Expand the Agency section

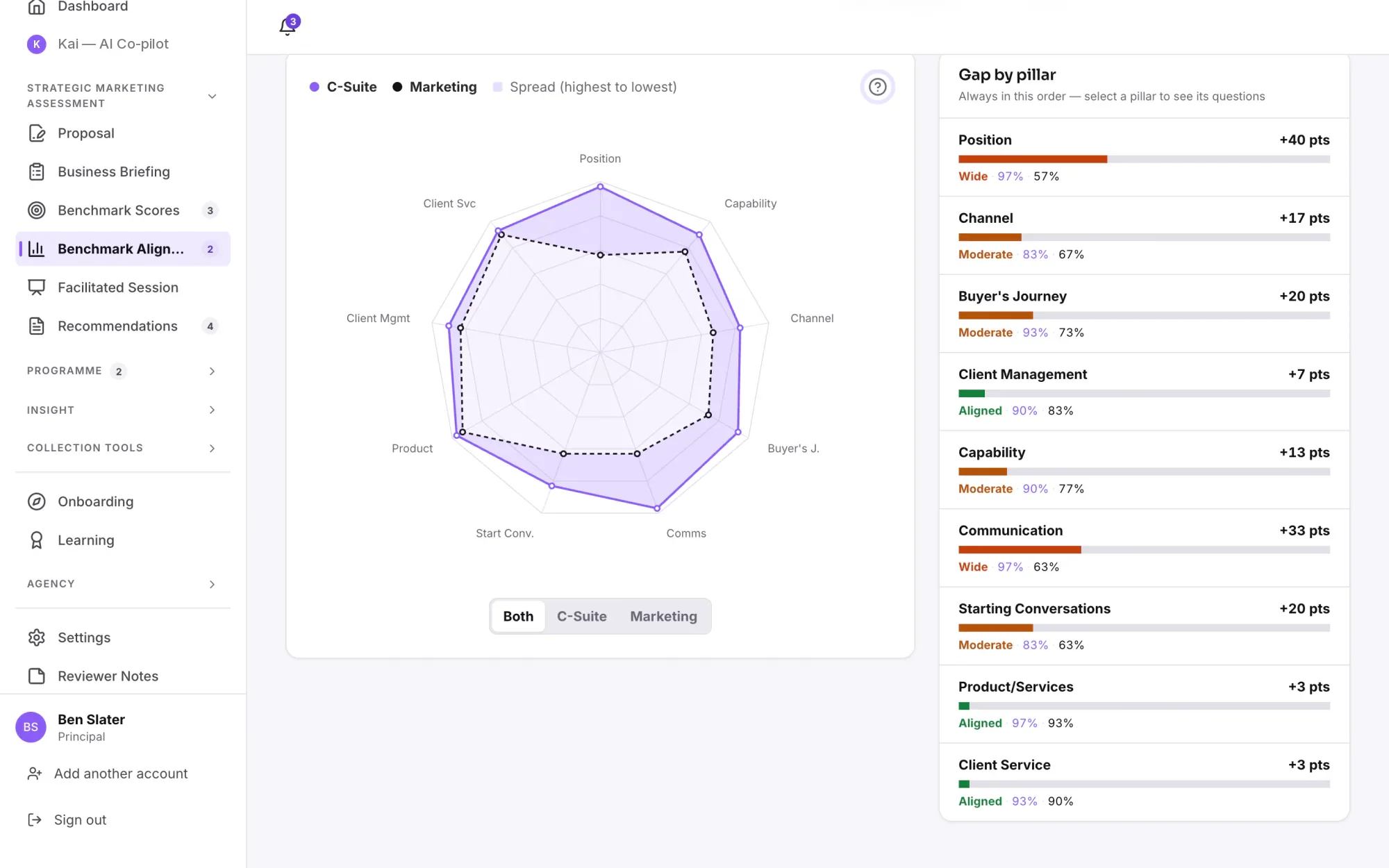click(x=213, y=585)
